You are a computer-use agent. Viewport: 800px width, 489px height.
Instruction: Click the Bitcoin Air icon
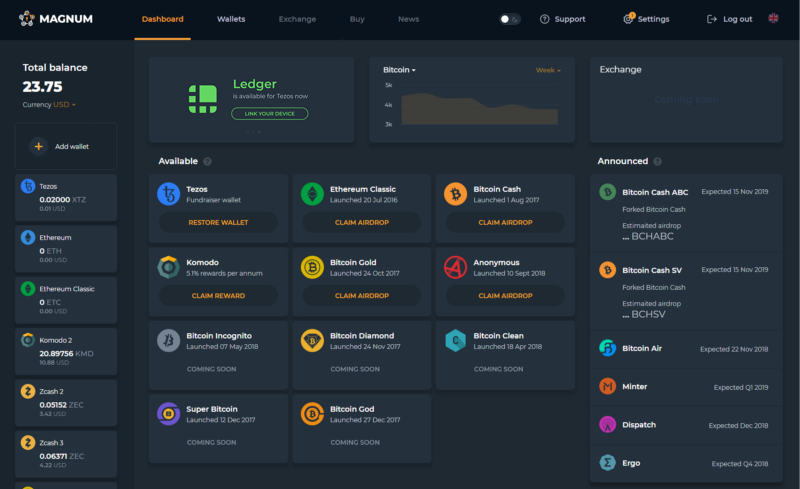coord(607,348)
